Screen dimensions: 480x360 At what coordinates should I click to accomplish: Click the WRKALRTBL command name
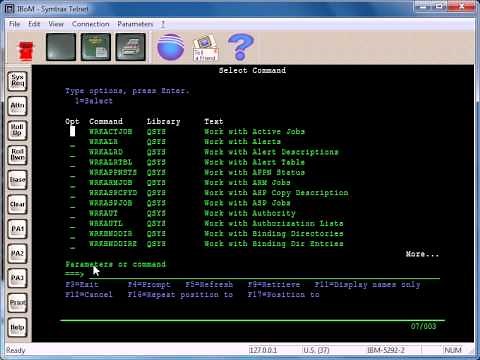coord(111,162)
